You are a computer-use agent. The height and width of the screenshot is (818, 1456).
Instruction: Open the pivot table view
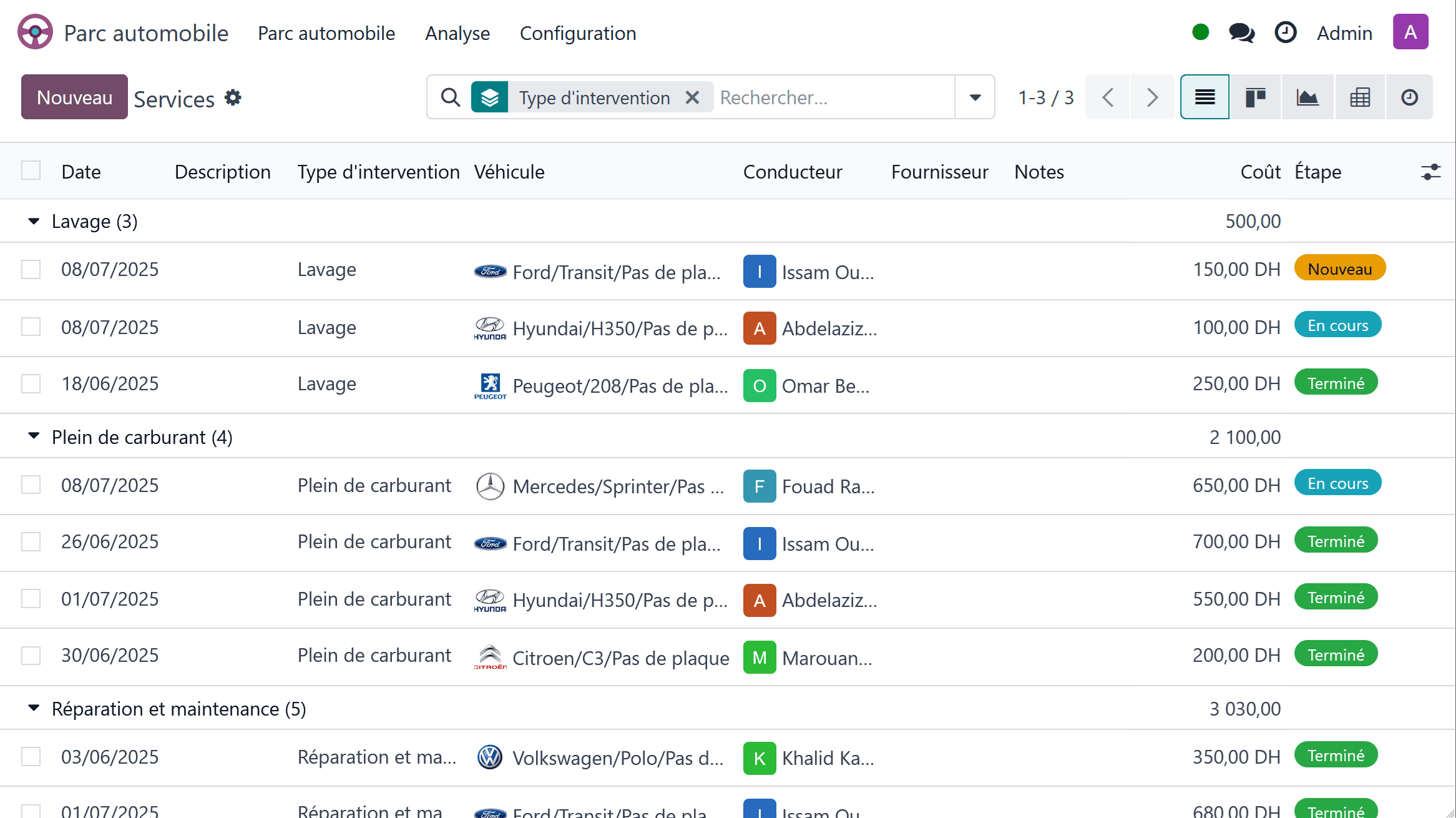click(x=1359, y=97)
